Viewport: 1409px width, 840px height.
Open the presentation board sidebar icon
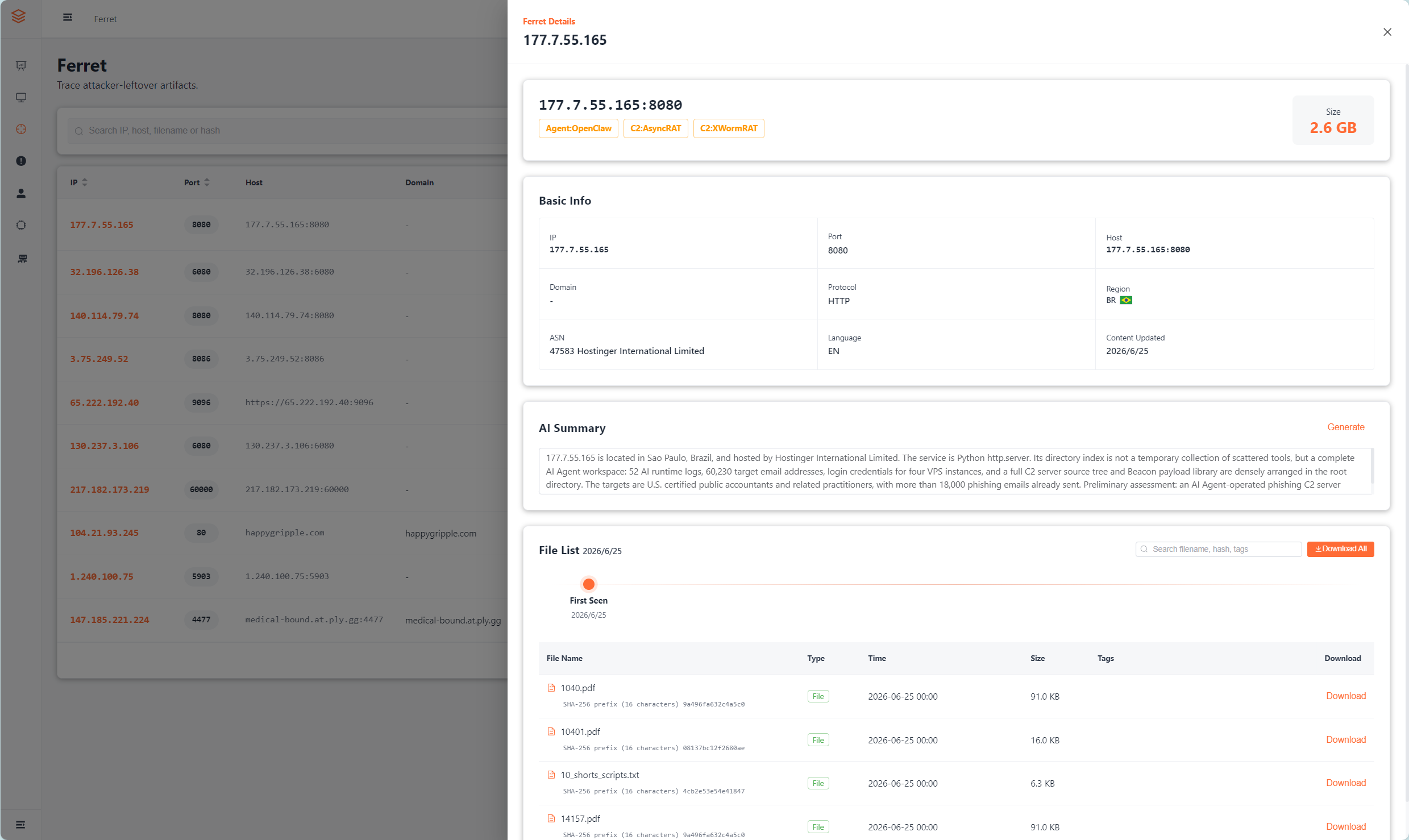click(x=21, y=65)
